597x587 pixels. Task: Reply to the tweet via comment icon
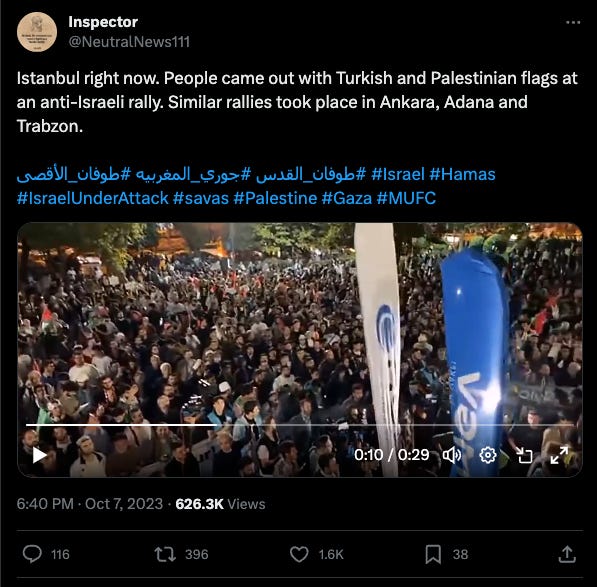32,554
